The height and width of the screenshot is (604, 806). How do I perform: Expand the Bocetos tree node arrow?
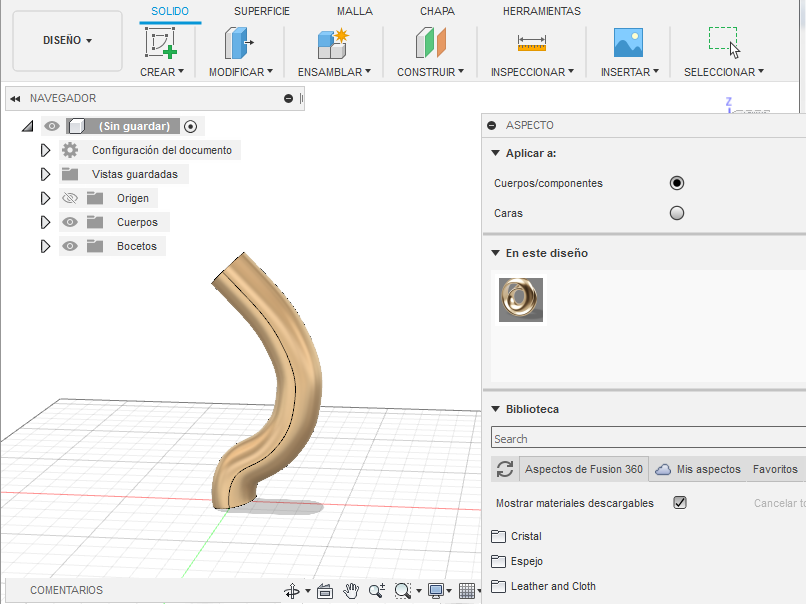click(x=45, y=246)
